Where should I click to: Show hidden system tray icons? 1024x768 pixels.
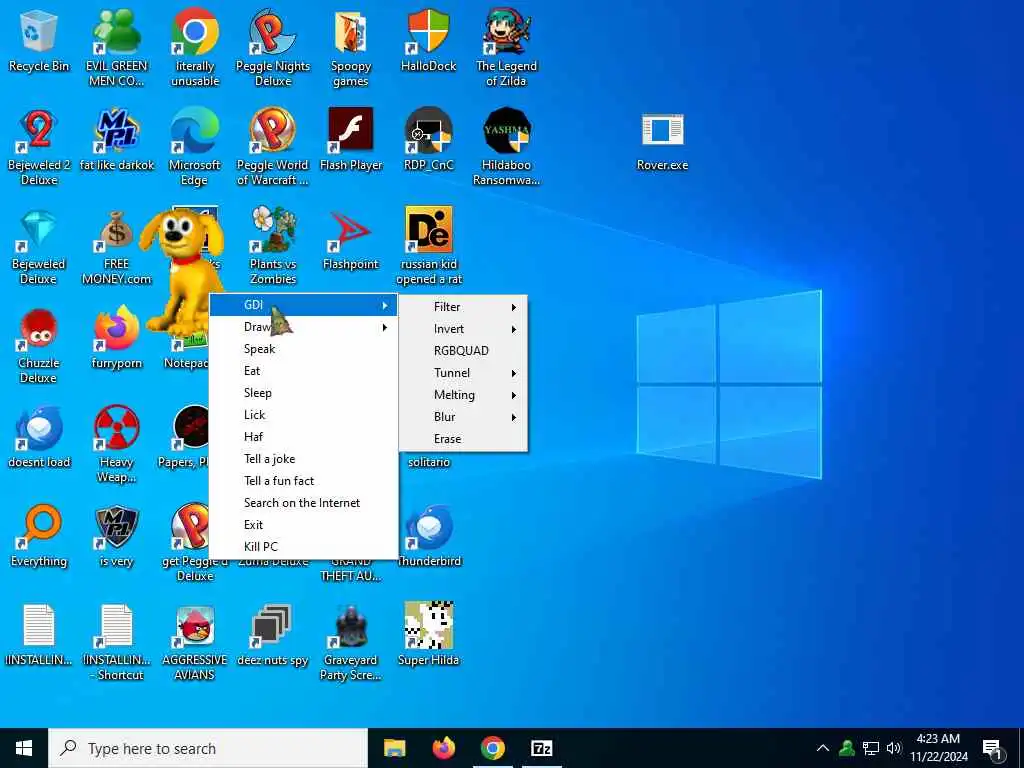(823, 748)
